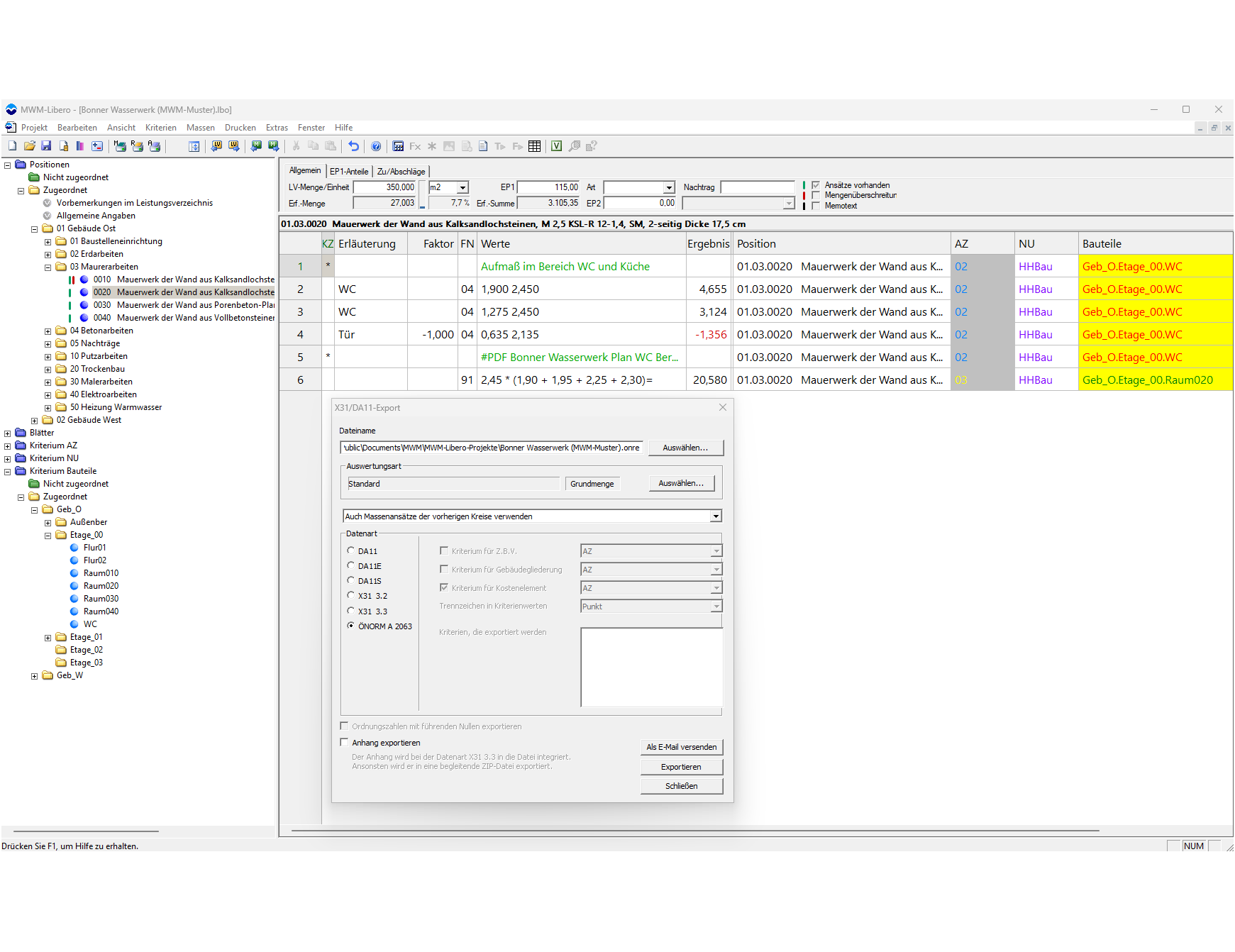Click the Open file folder icon
Screen dimensions: 1235x952
coord(29,146)
